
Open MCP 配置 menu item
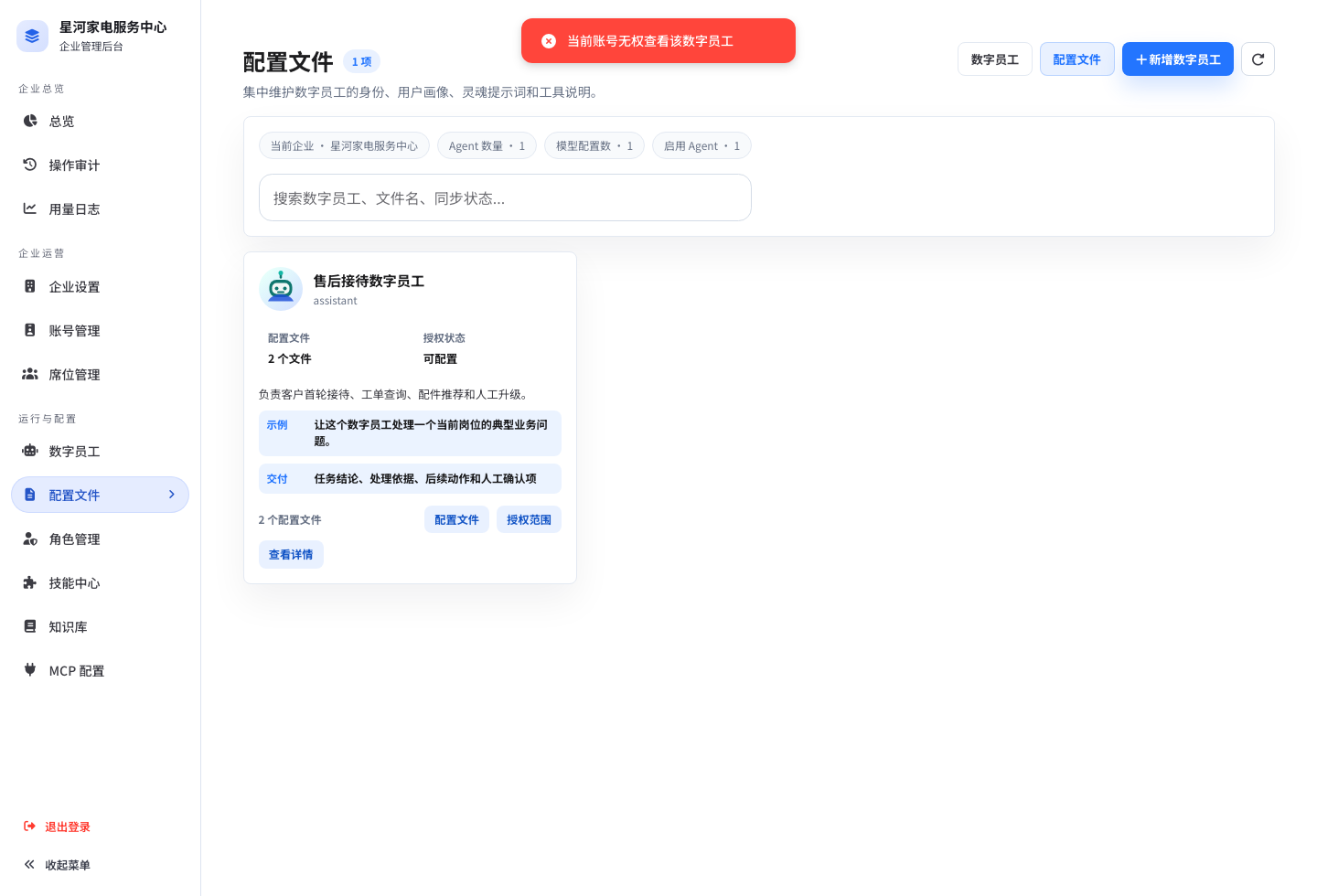(100, 670)
